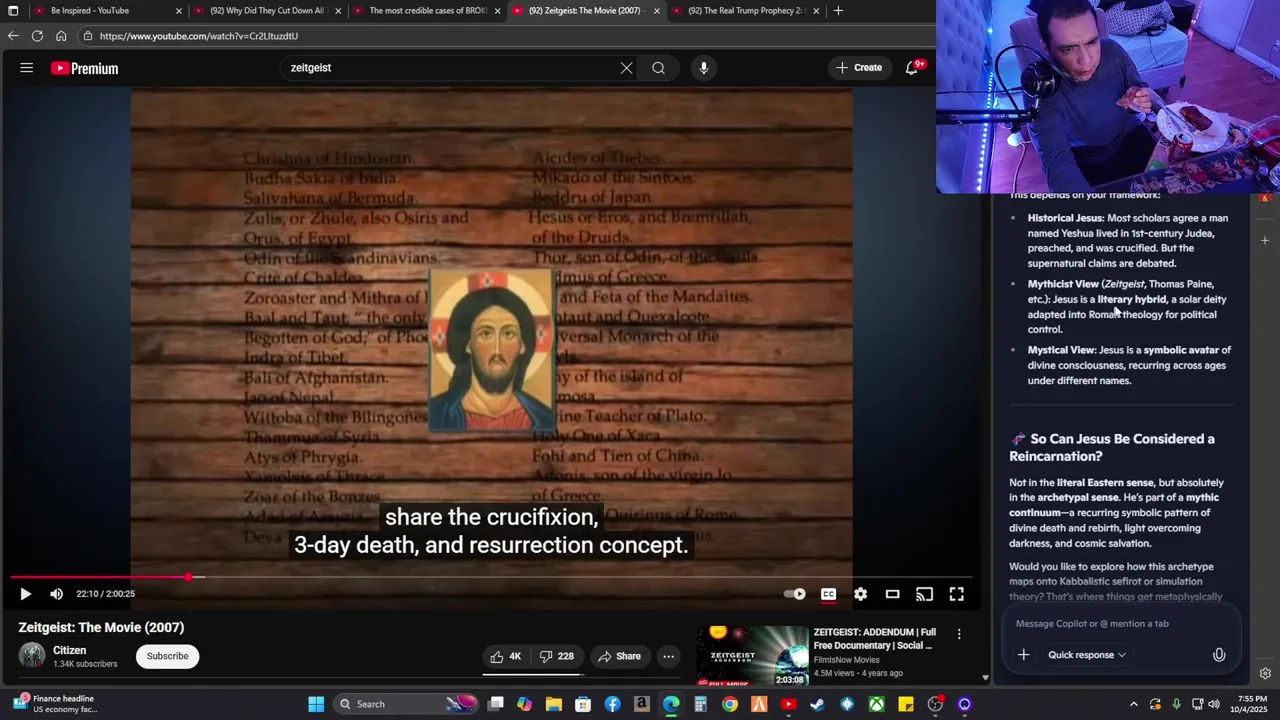Cast the video to a TV
Image resolution: width=1280 pixels, height=720 pixels.
[924, 594]
